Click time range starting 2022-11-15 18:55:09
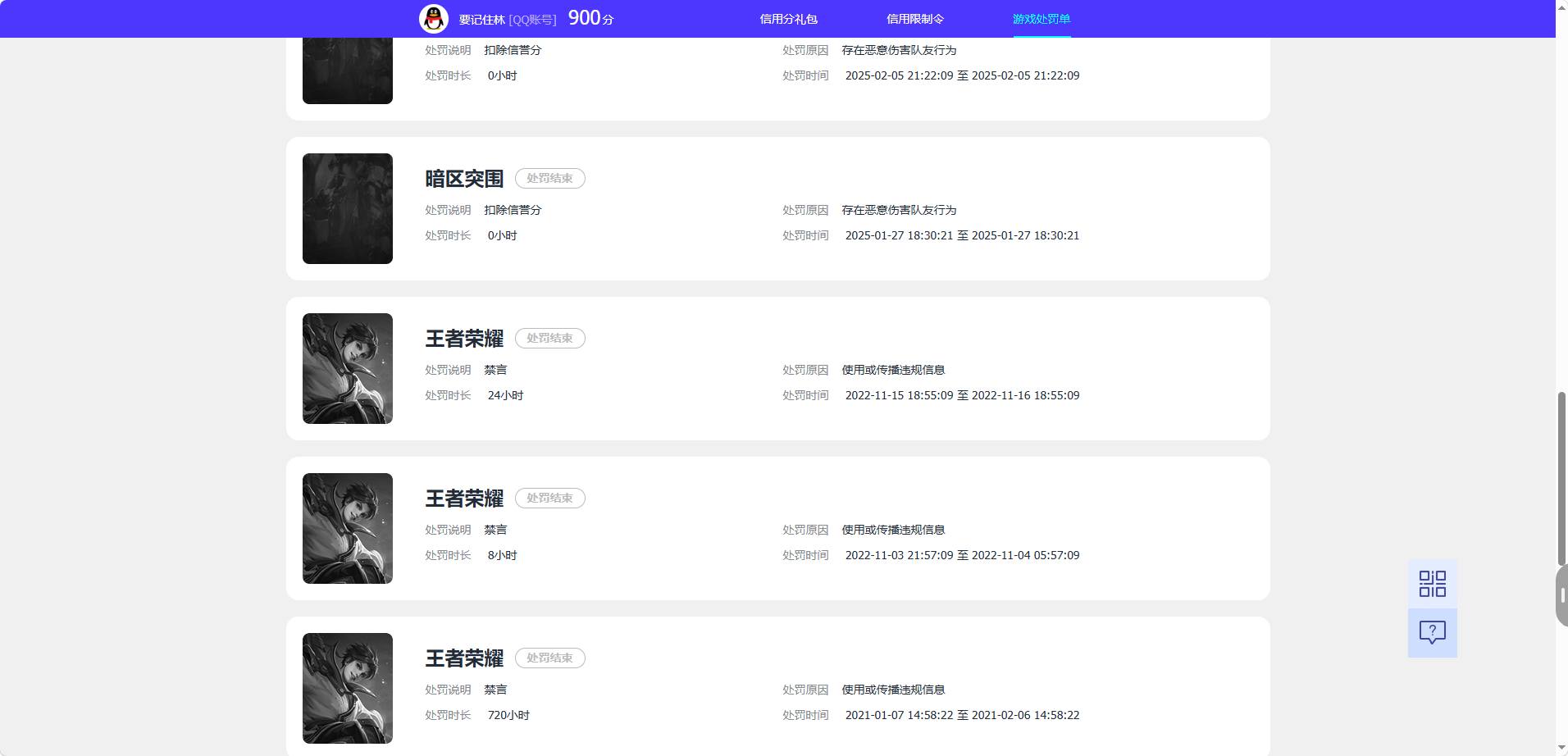Screen dimensions: 1568x756 point(962,395)
